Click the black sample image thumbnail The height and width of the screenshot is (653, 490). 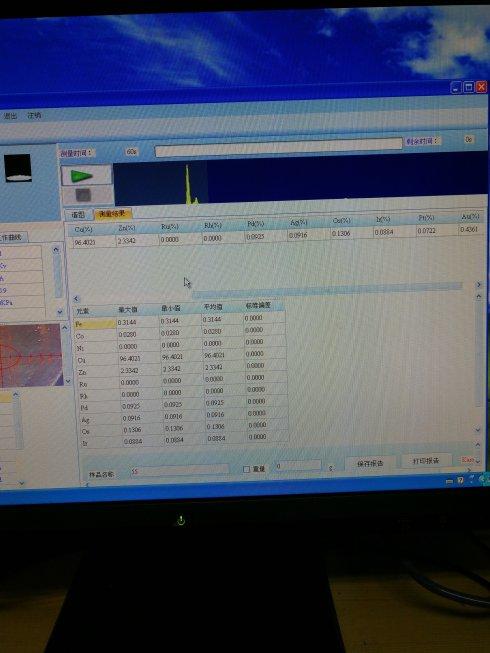coord(18,167)
